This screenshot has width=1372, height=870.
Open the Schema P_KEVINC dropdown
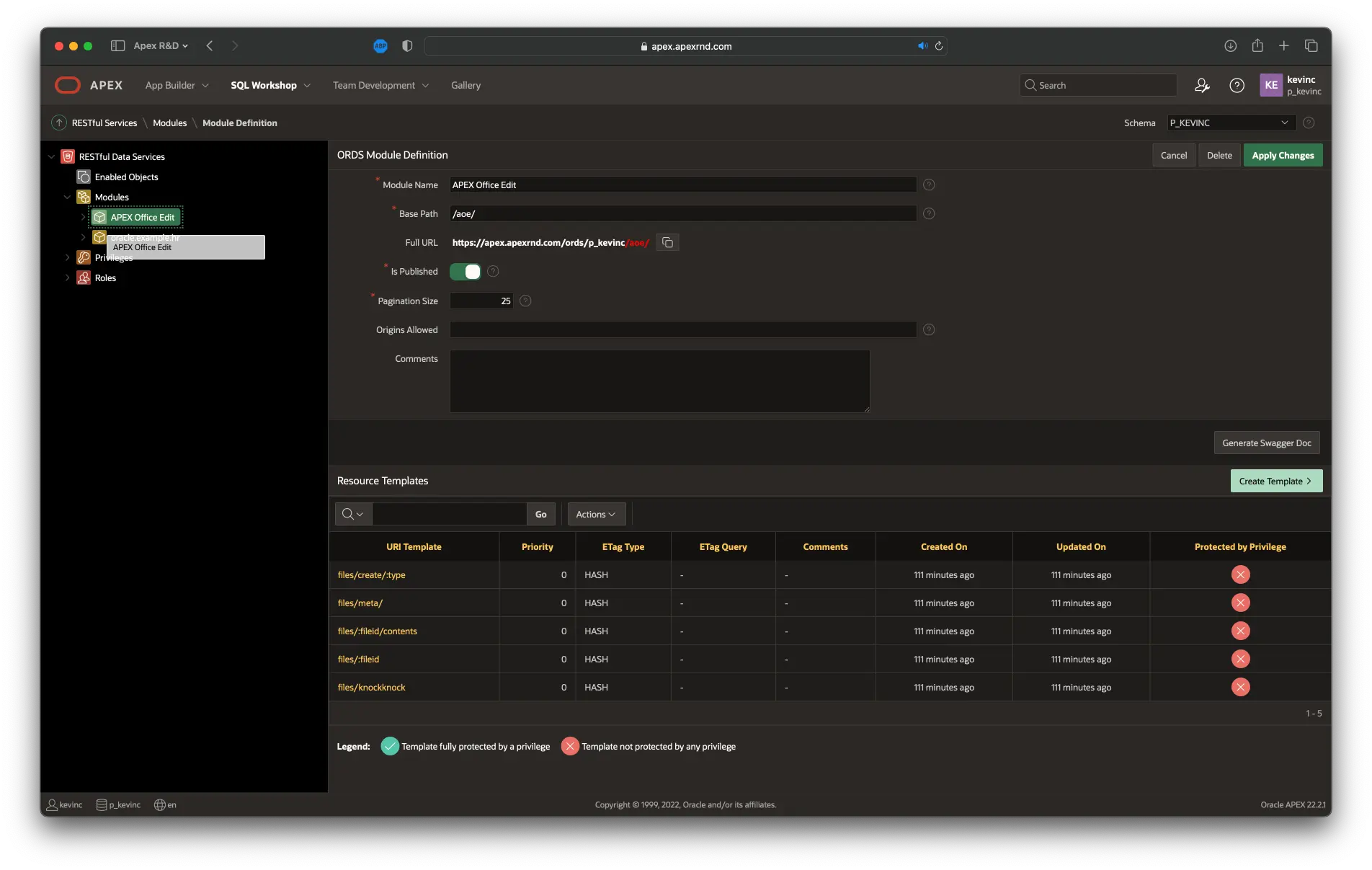coord(1231,123)
